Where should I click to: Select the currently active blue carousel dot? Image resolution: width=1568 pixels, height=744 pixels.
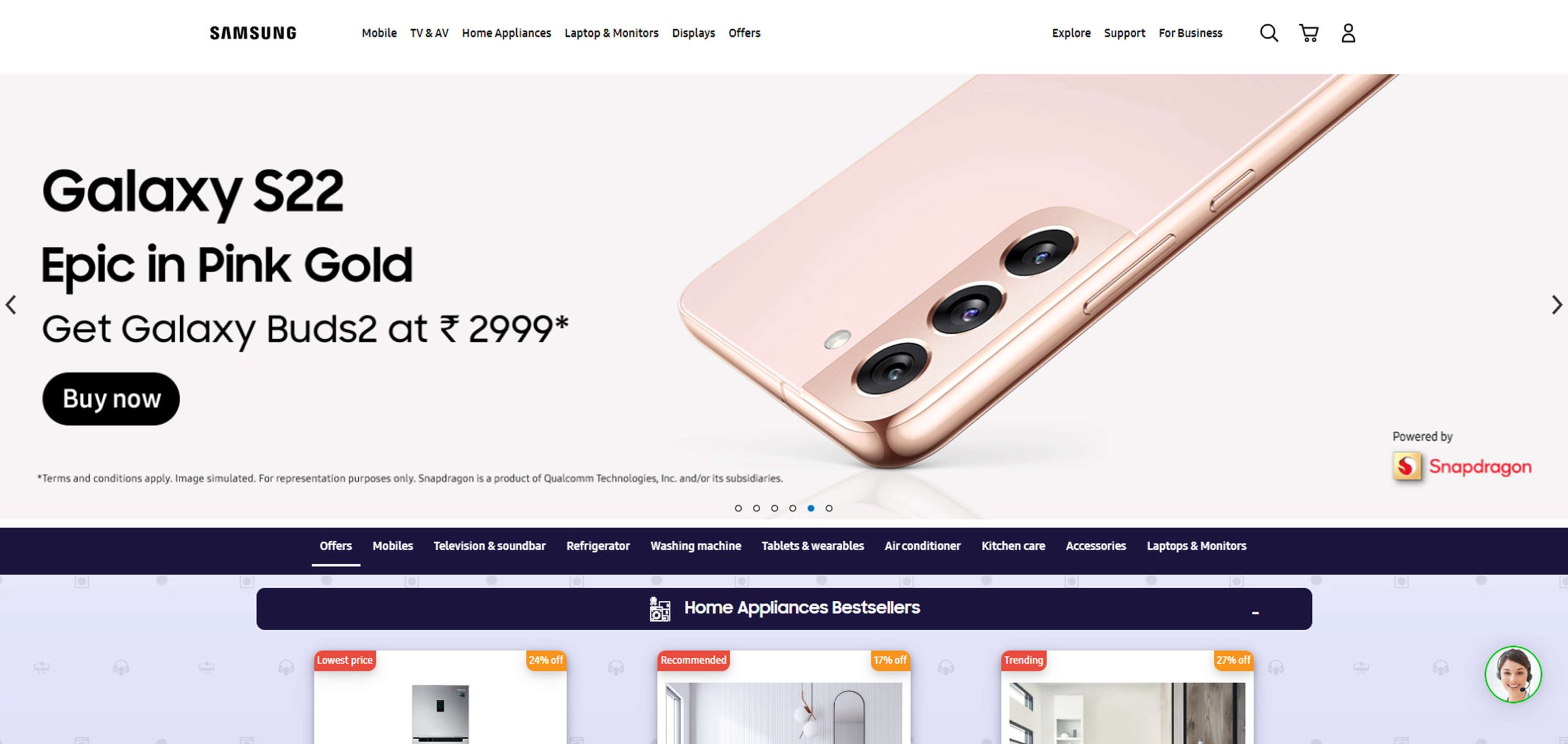point(810,508)
